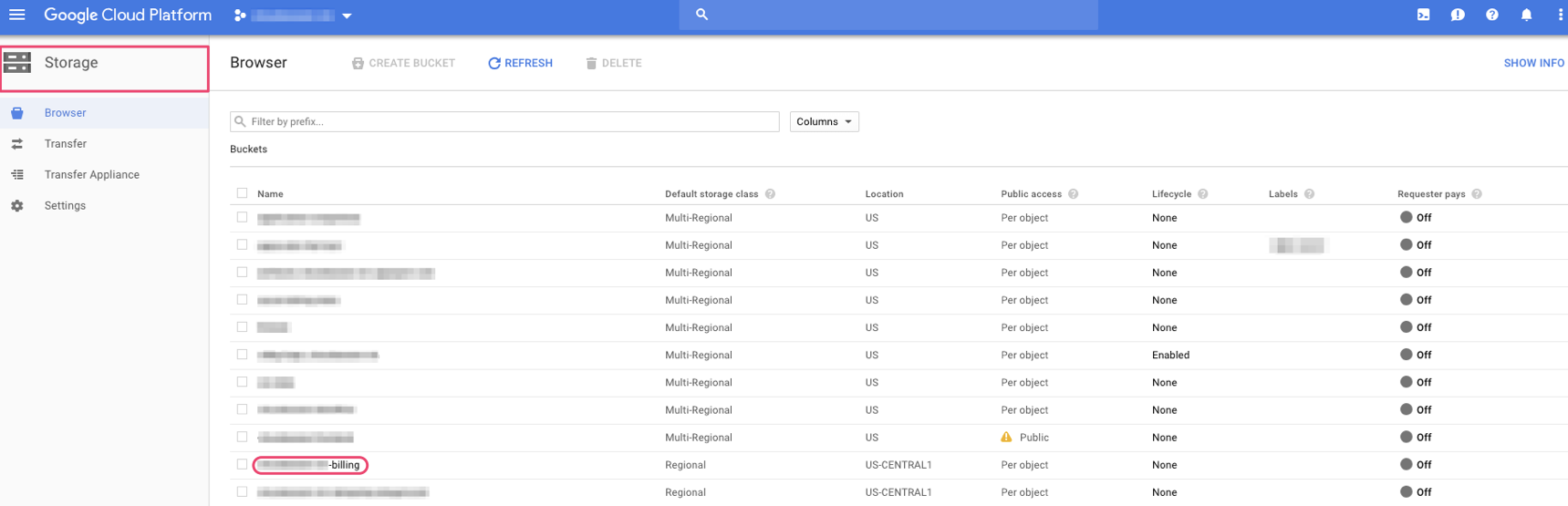Select Browser in the sidebar
The image size is (1568, 506).
coord(65,113)
